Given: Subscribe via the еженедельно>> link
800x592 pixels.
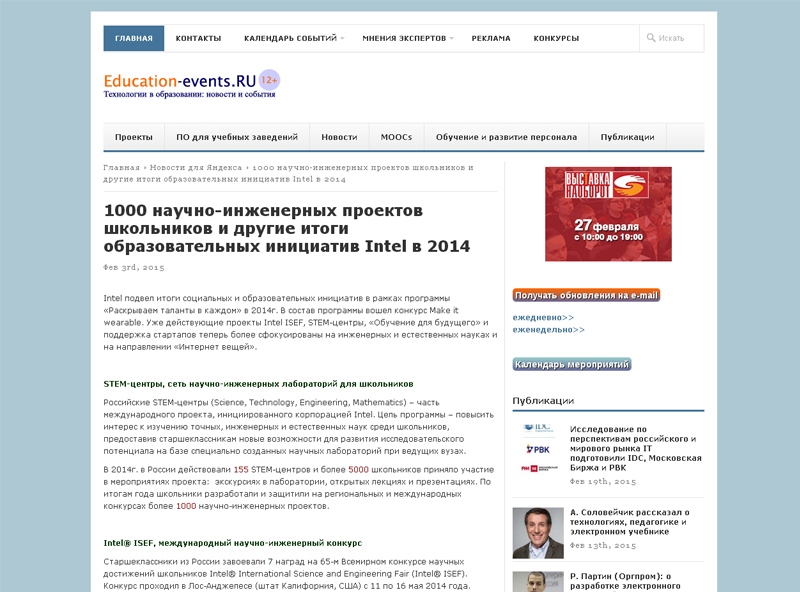Looking at the screenshot, I should (x=548, y=330).
